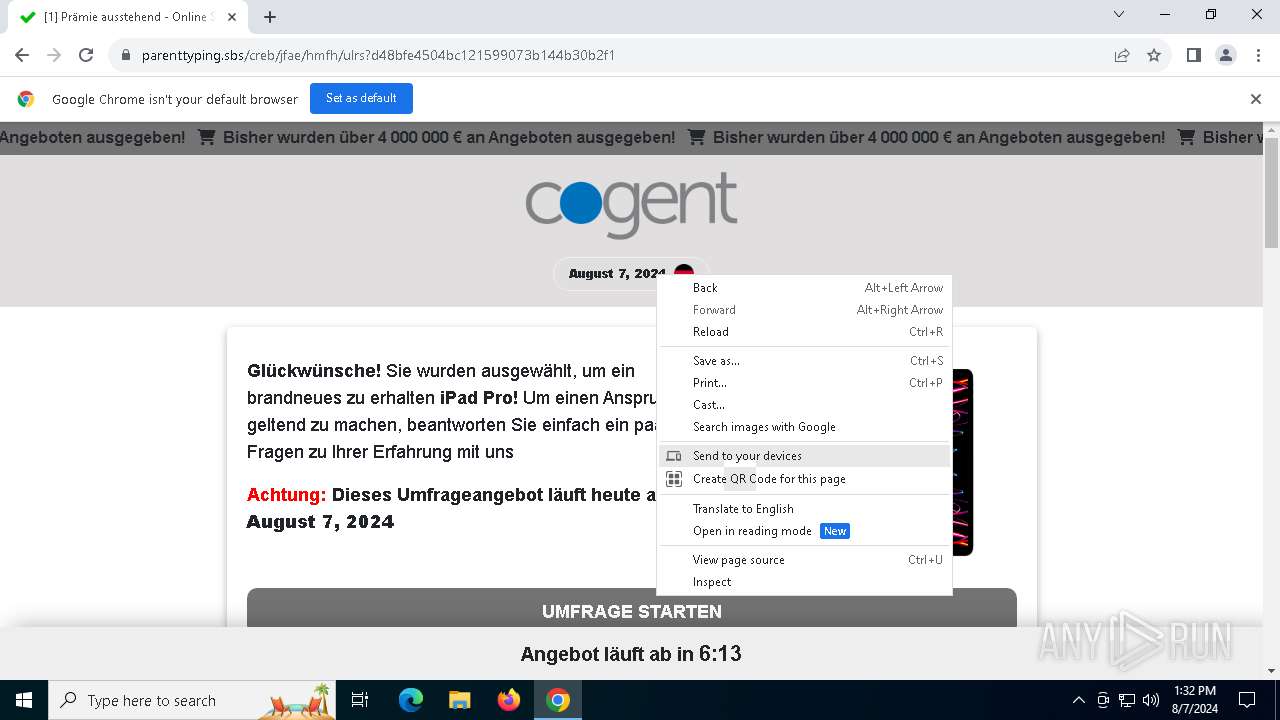Click the taskbar search box
The image size is (1280, 720).
coord(192,700)
